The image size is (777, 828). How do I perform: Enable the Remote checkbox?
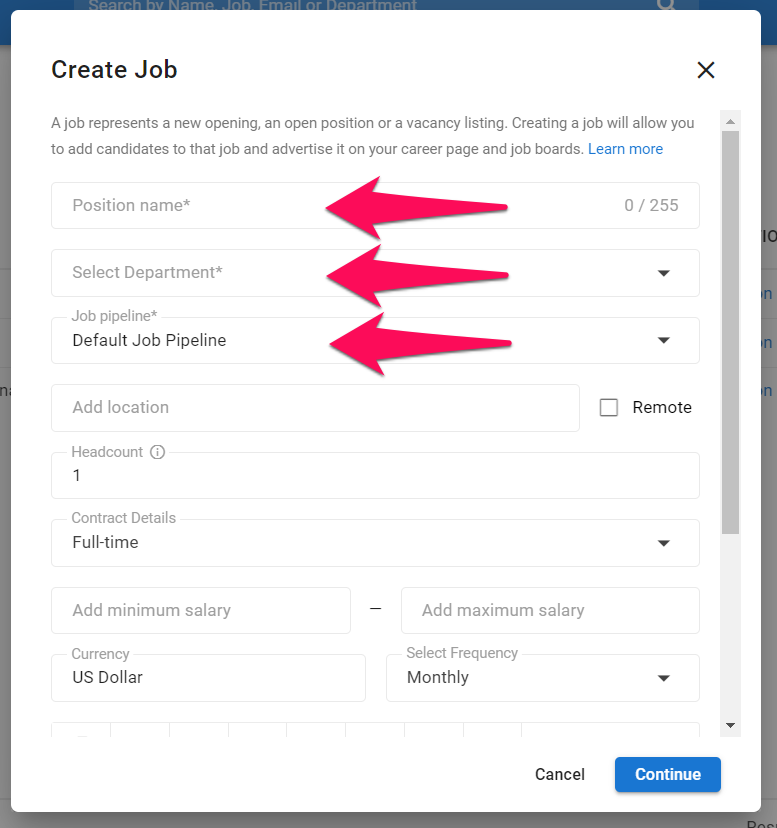point(611,407)
